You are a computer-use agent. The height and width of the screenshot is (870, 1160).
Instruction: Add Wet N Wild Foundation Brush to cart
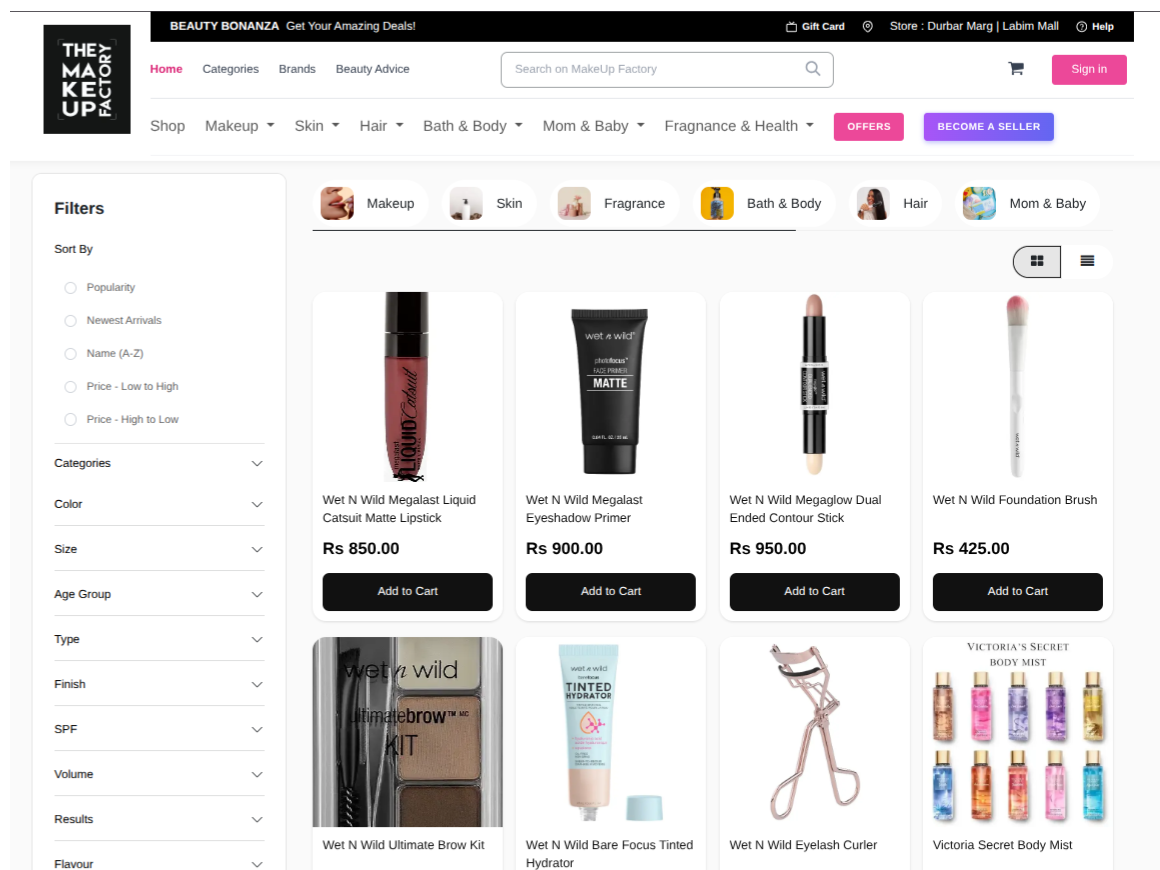[1018, 592]
